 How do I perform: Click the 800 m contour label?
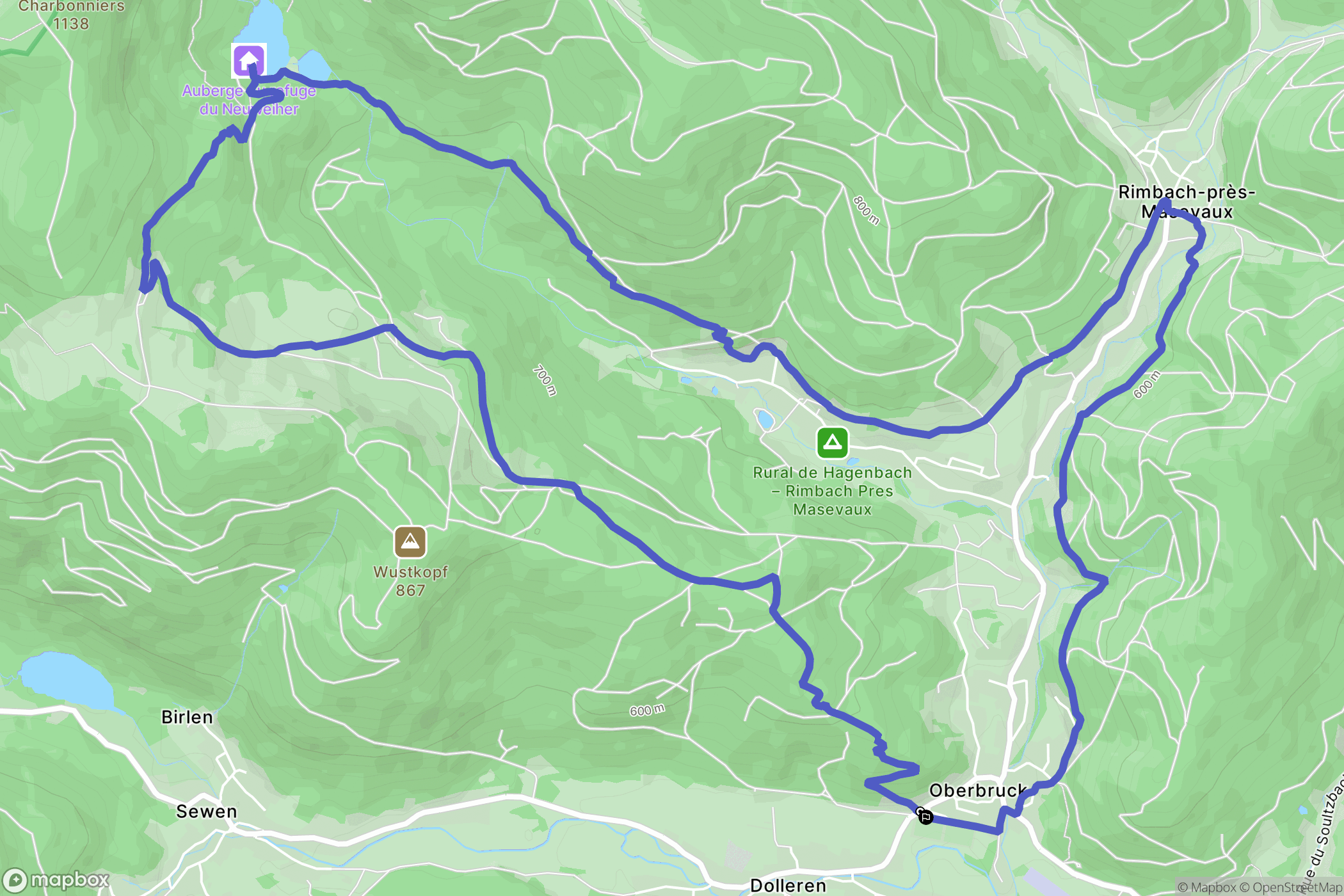[867, 211]
